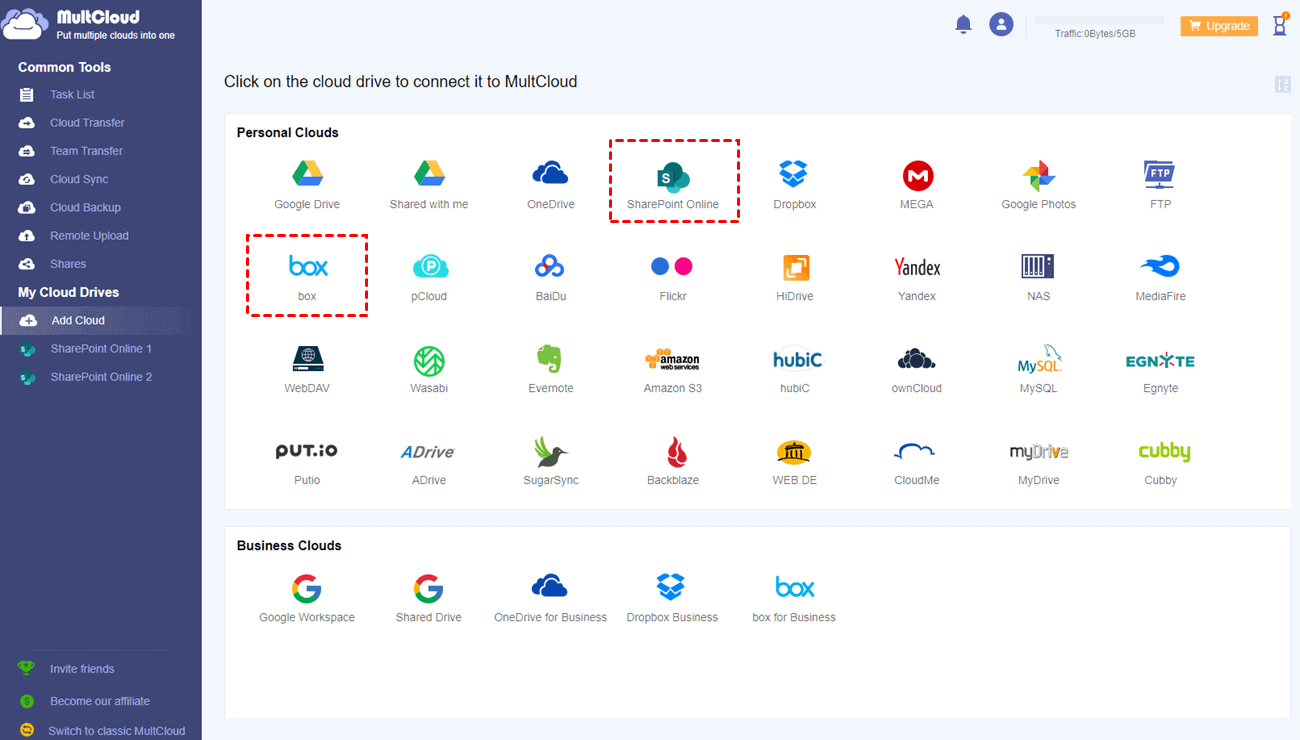The height and width of the screenshot is (740, 1300).
Task: Choose Yandex cloud drive
Action: 917,276
